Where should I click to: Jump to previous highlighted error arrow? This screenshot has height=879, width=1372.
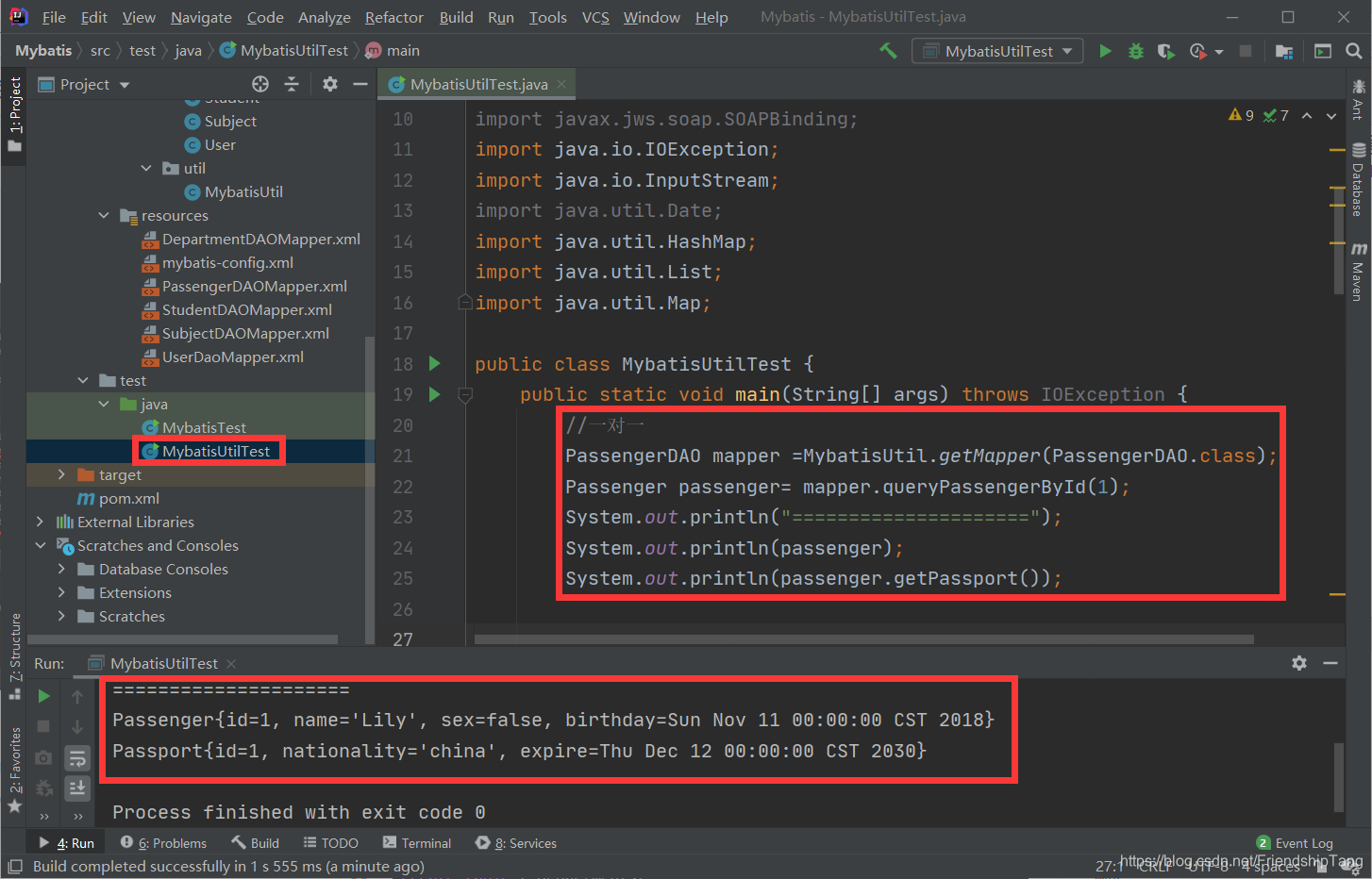tap(1307, 116)
